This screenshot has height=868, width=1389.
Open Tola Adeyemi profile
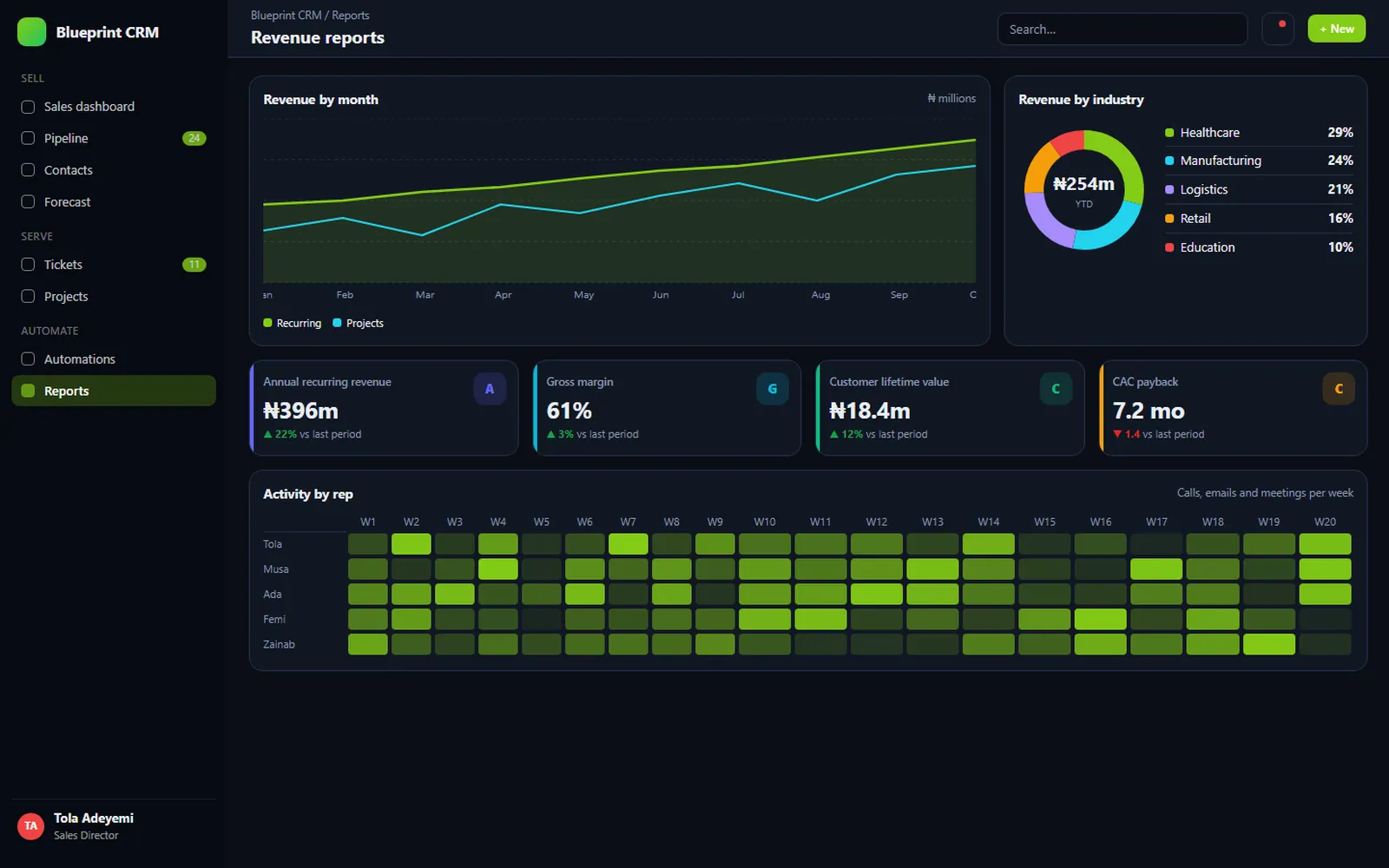(x=114, y=826)
